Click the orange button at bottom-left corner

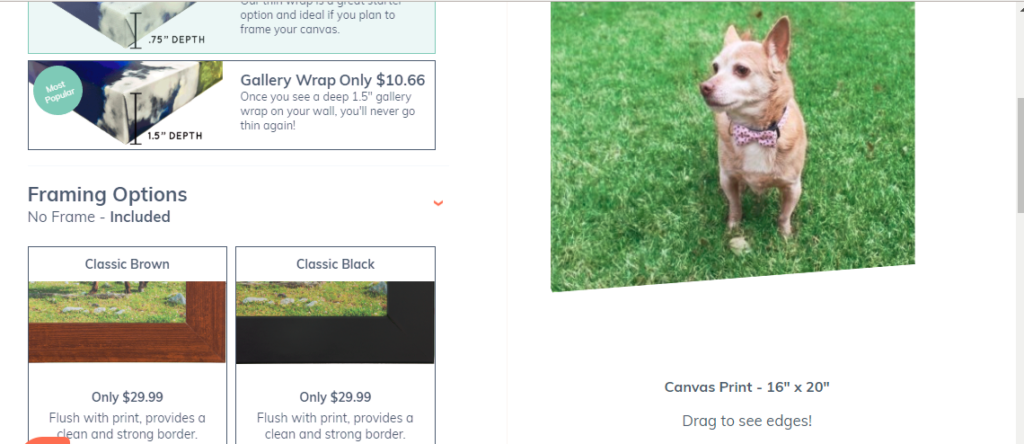point(48,441)
